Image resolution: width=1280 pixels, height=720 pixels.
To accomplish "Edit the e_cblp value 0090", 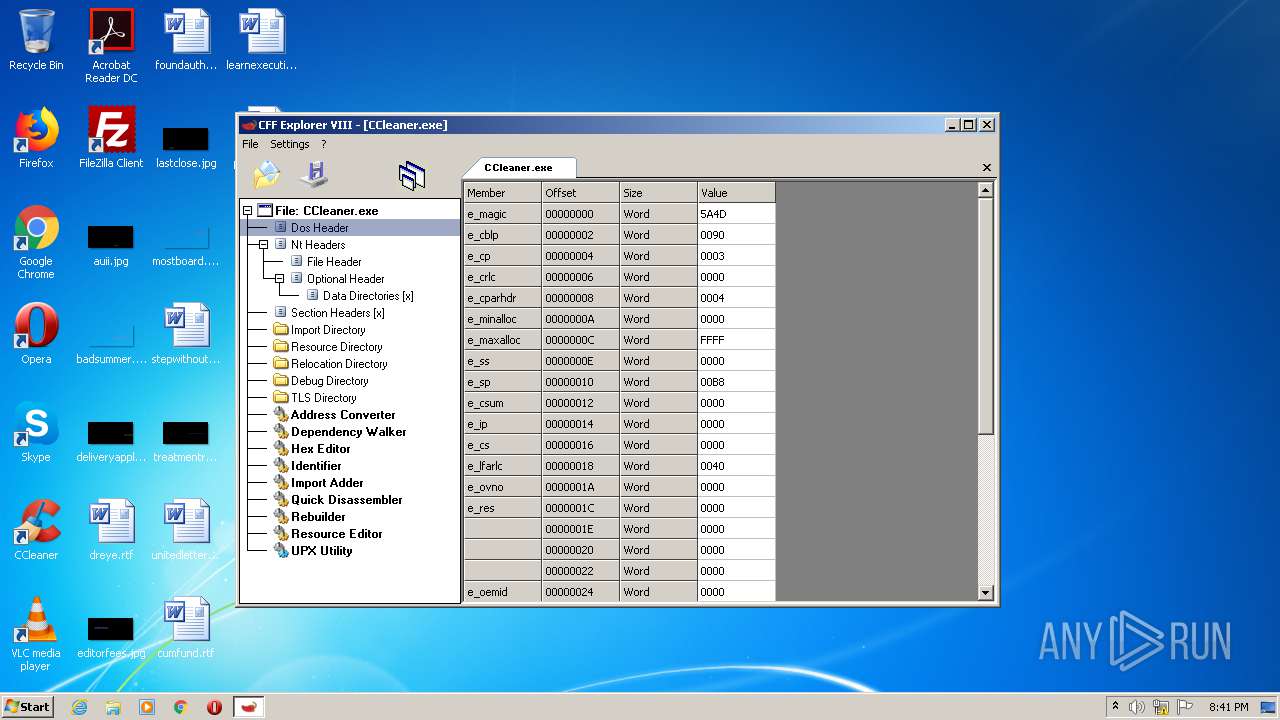I will point(736,235).
